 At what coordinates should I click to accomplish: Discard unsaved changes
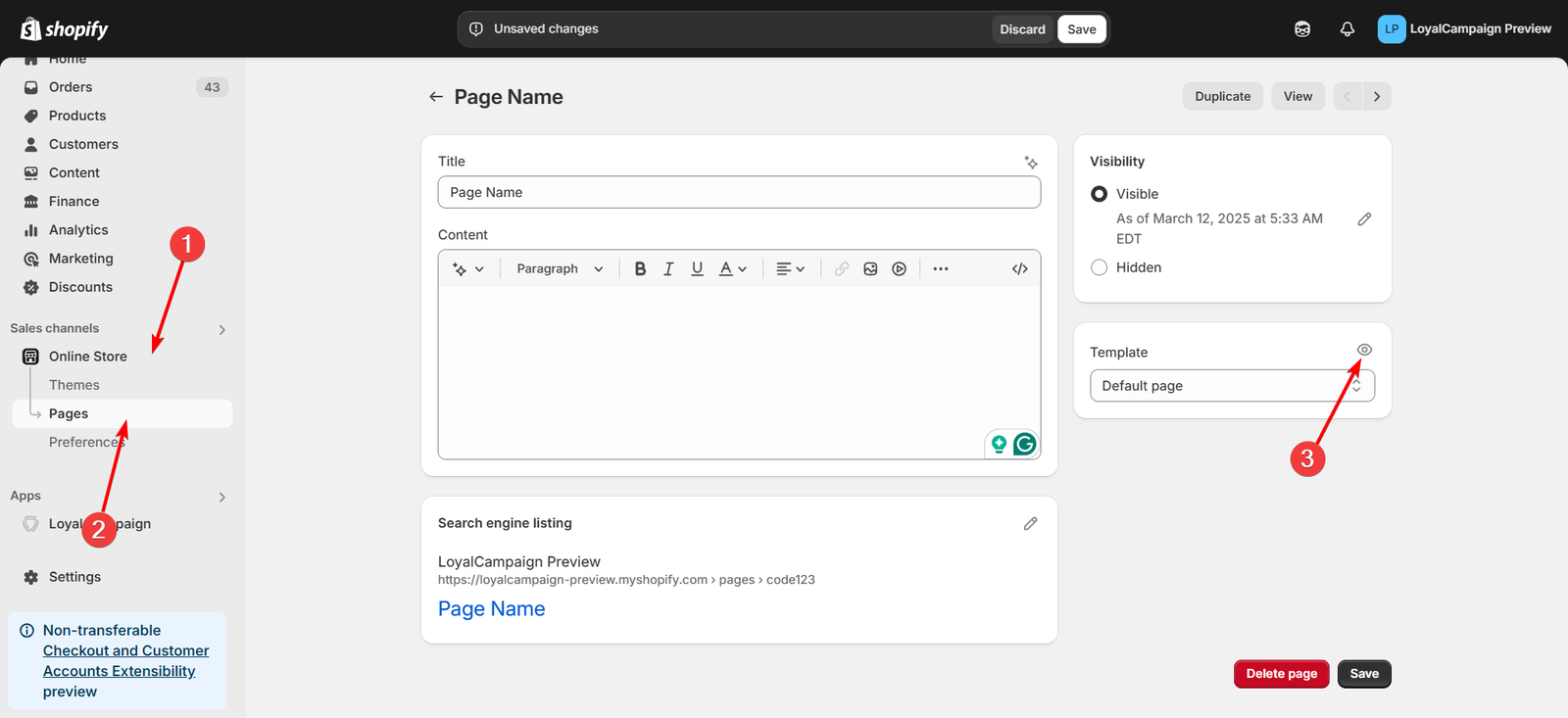[x=1022, y=29]
